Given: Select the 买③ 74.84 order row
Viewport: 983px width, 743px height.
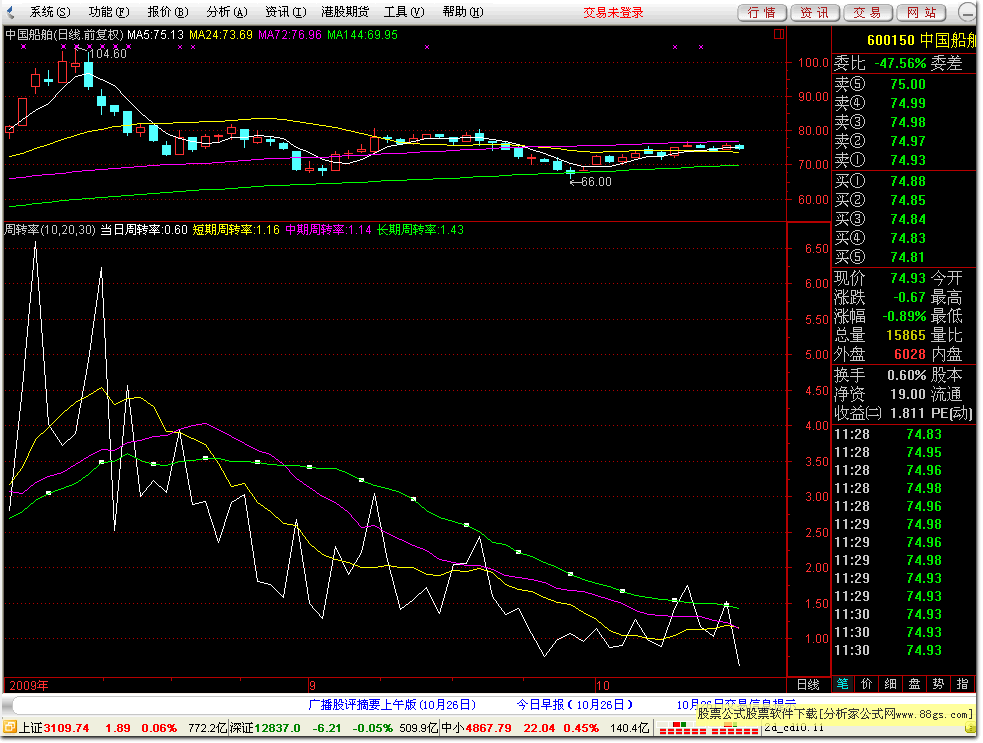Looking at the screenshot, I should pyautogui.click(x=904, y=219).
